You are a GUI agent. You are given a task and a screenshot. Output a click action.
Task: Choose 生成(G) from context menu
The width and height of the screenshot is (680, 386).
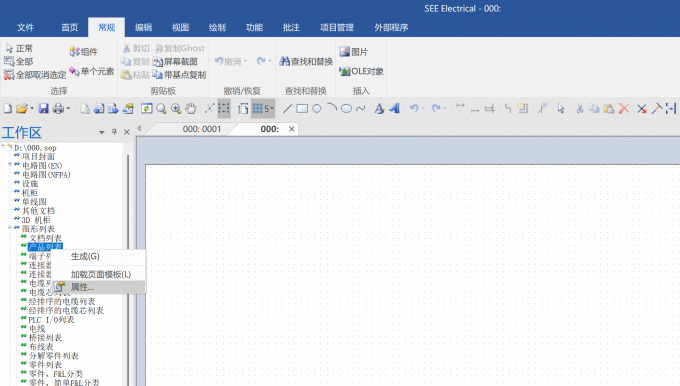coord(98,256)
